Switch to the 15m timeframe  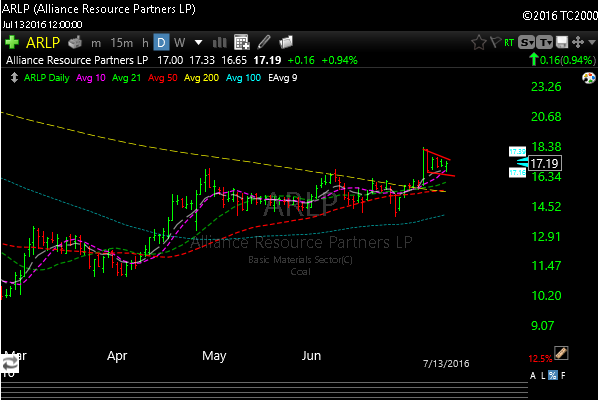122,43
